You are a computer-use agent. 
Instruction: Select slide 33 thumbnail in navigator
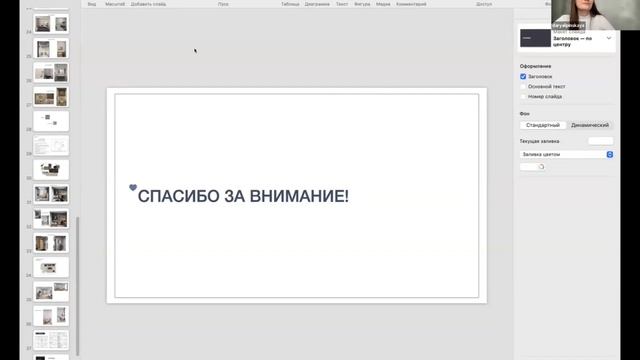click(x=51, y=243)
